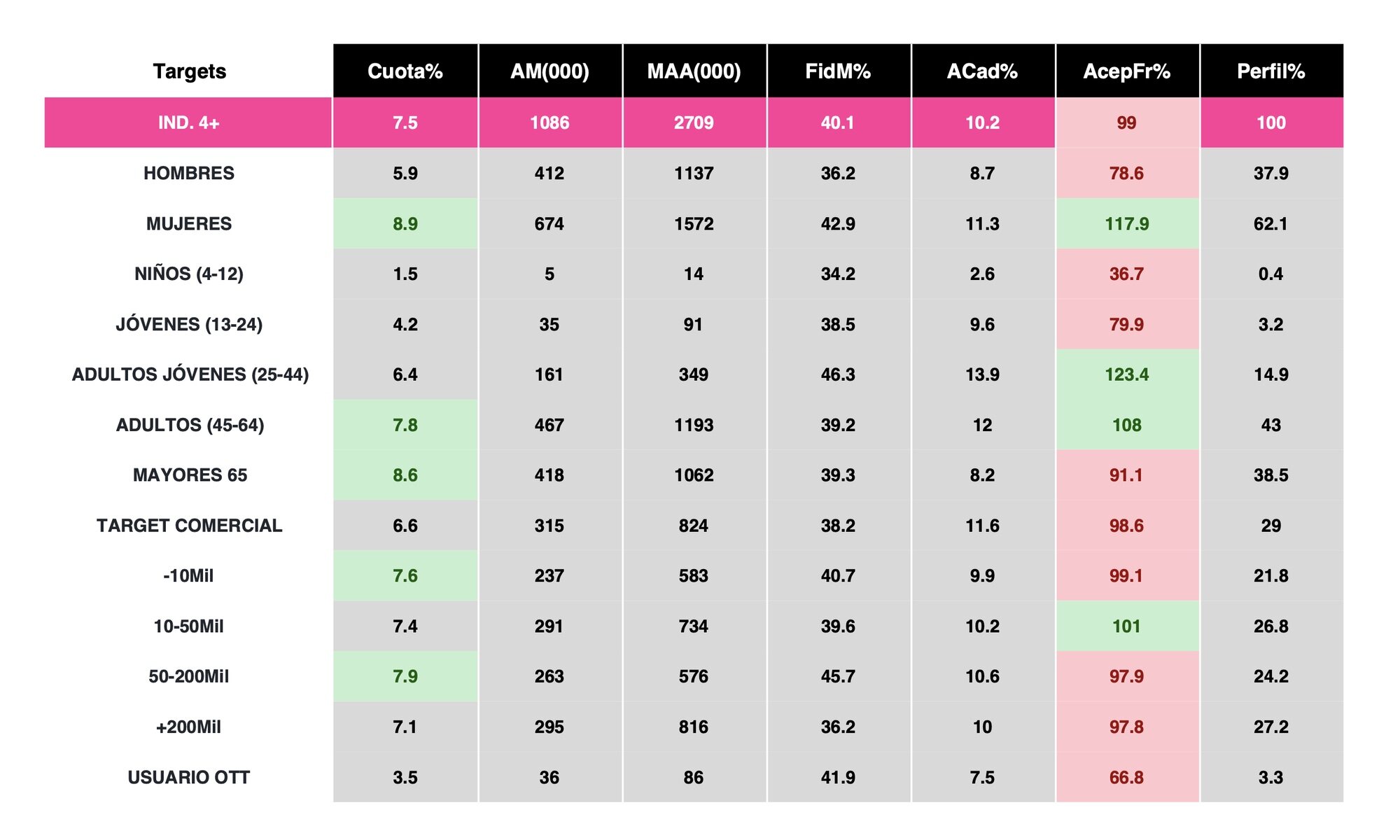1400x840 pixels.
Task: Select the AM(000) column header
Action: click(x=549, y=71)
